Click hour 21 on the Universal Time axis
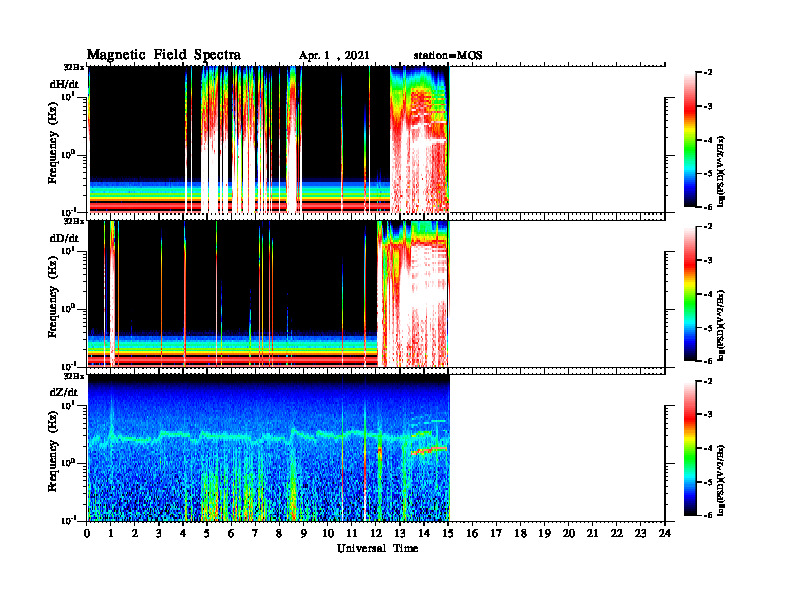Screen dimensions: 792x612 [x=592, y=533]
